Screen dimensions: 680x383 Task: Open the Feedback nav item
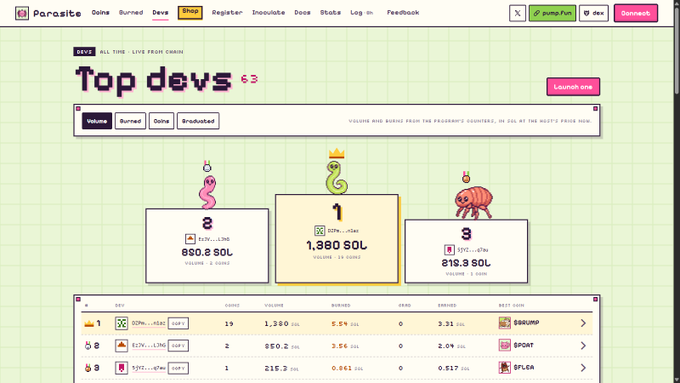(x=403, y=13)
